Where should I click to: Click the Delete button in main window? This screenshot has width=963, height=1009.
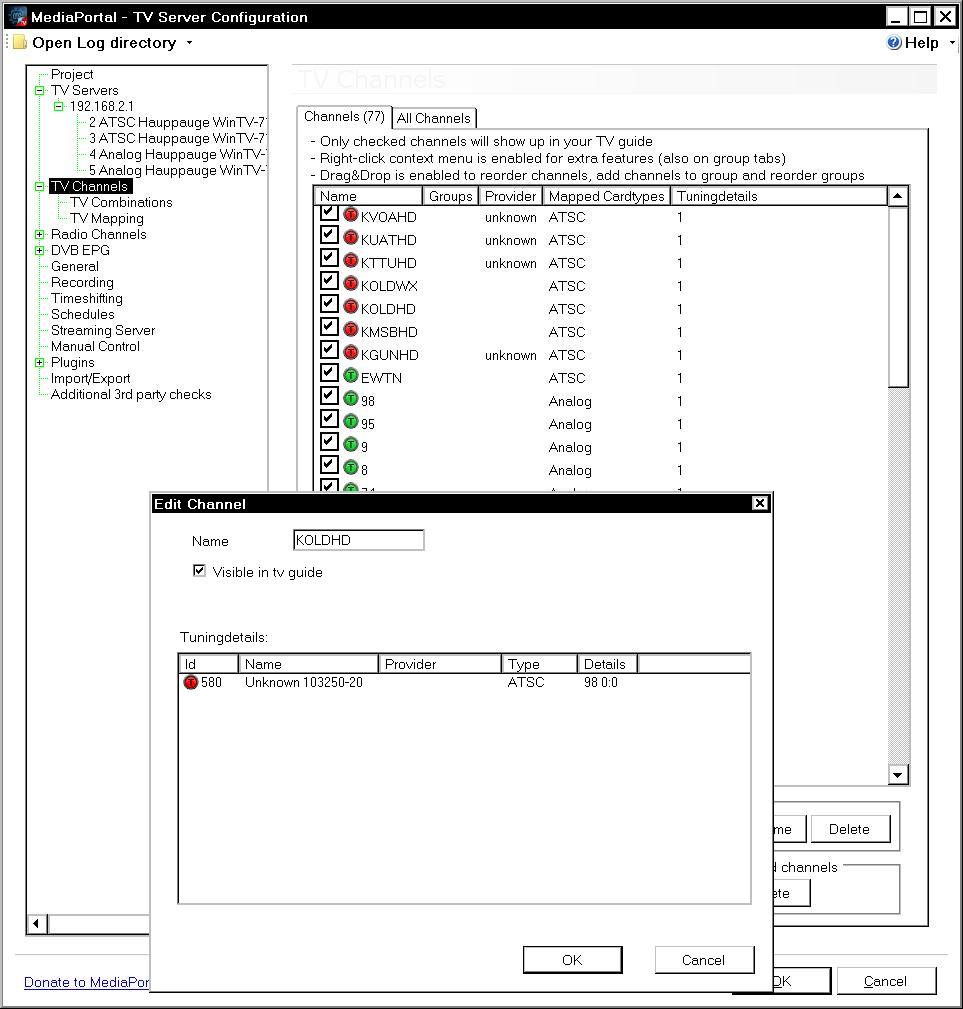tap(850, 829)
